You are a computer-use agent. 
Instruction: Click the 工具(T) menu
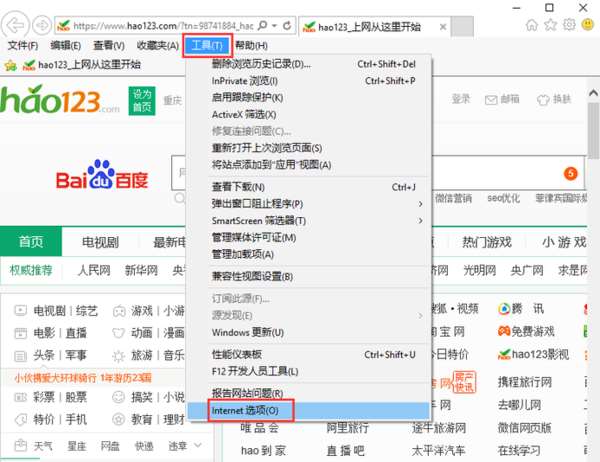coord(207,46)
